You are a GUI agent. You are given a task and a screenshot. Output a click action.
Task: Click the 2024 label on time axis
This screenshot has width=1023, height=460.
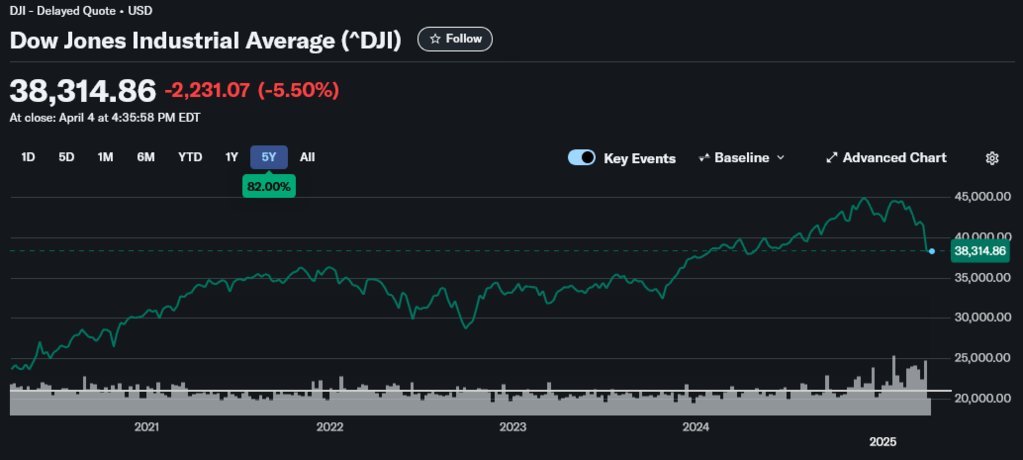pos(695,428)
